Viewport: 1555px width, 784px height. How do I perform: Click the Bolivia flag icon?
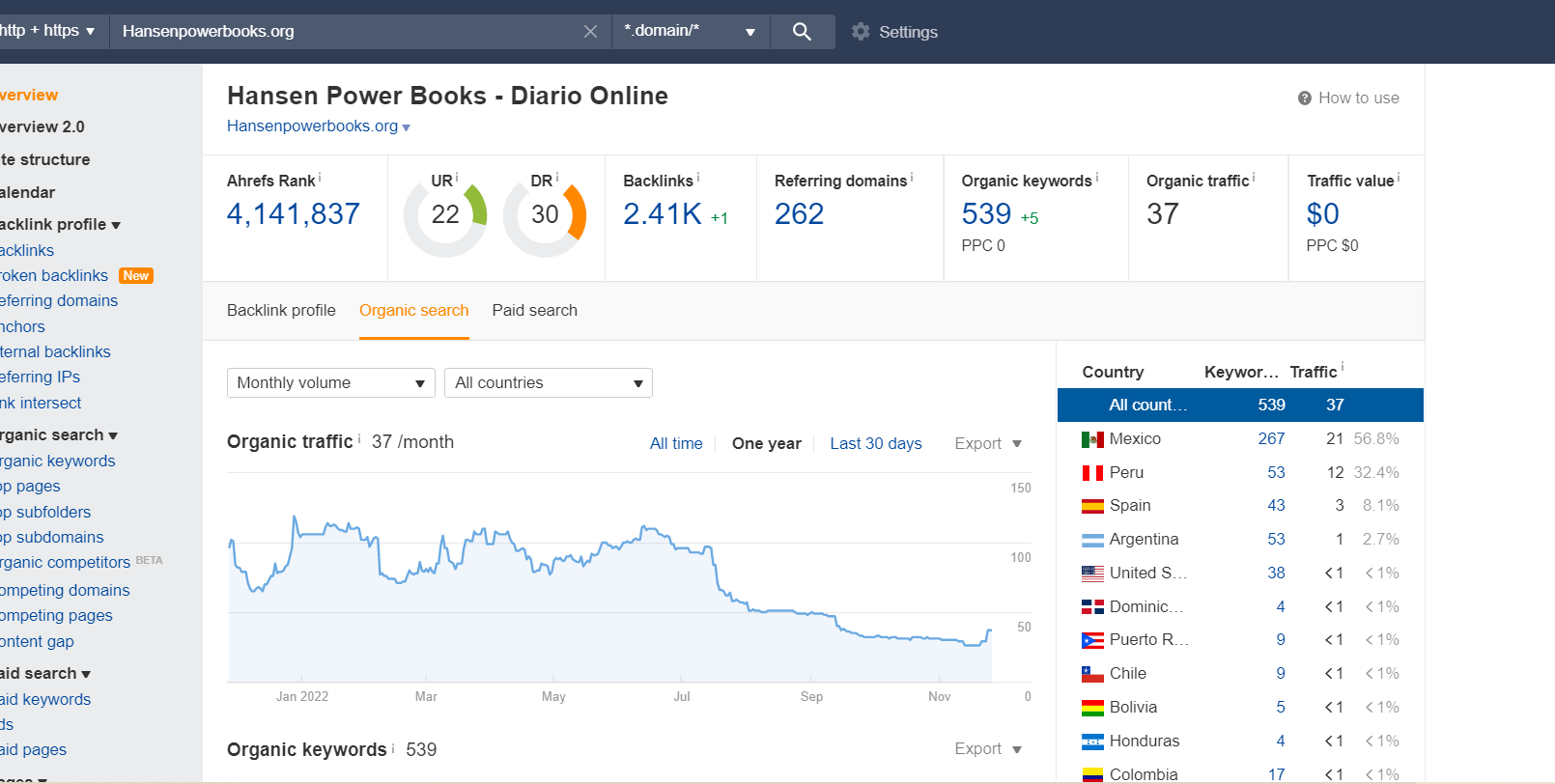tap(1092, 708)
